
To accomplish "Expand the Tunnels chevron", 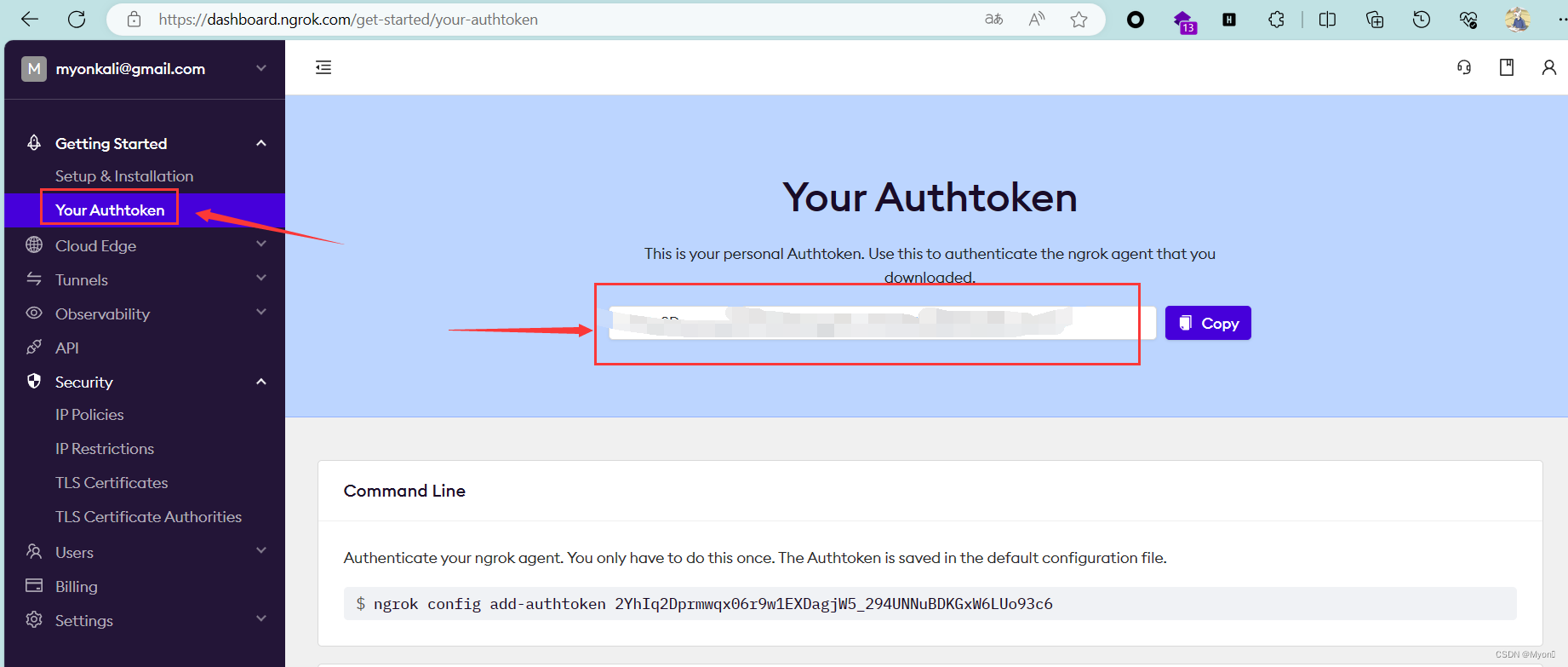I will [x=261, y=279].
